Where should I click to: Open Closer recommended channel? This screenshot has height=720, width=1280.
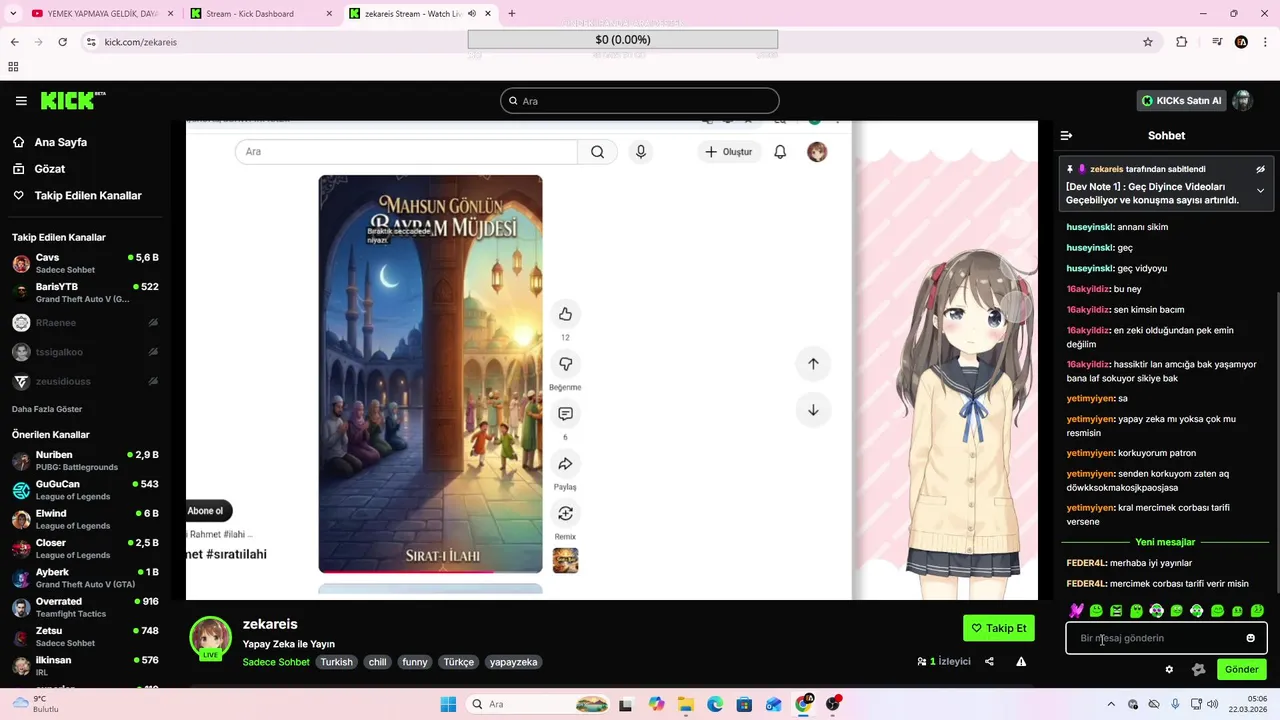pos(85,549)
